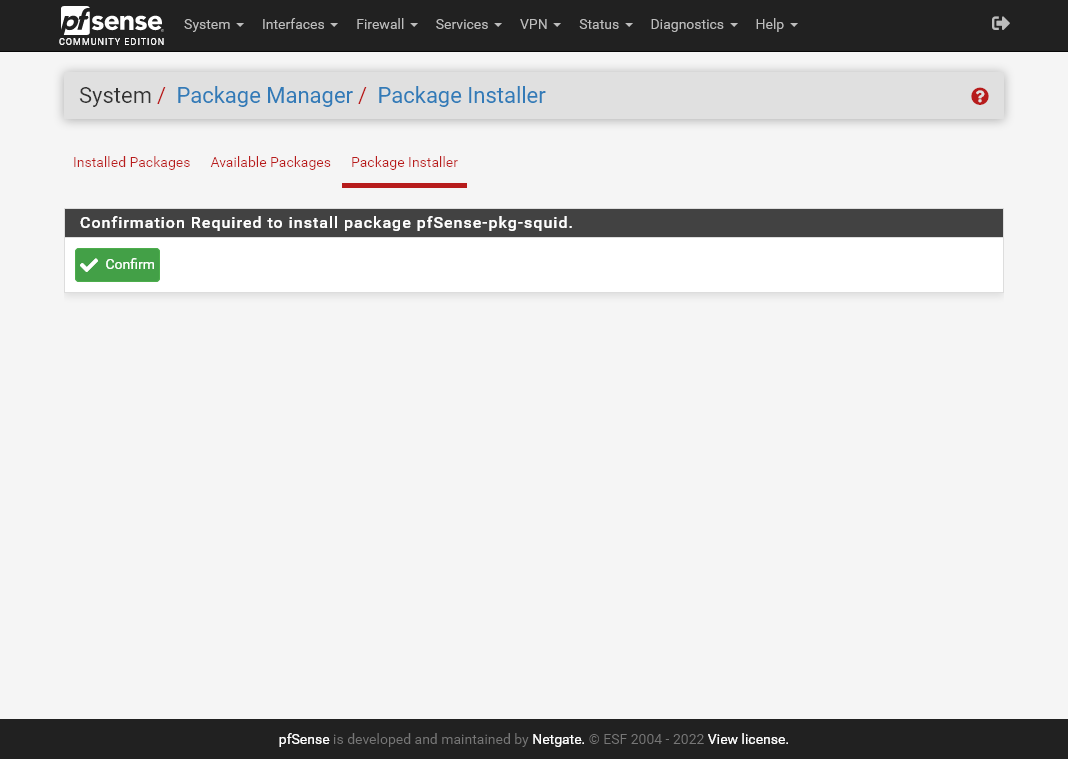Click the logout icon in the top bar
Screen dimensions: 1068x759
1000,23
